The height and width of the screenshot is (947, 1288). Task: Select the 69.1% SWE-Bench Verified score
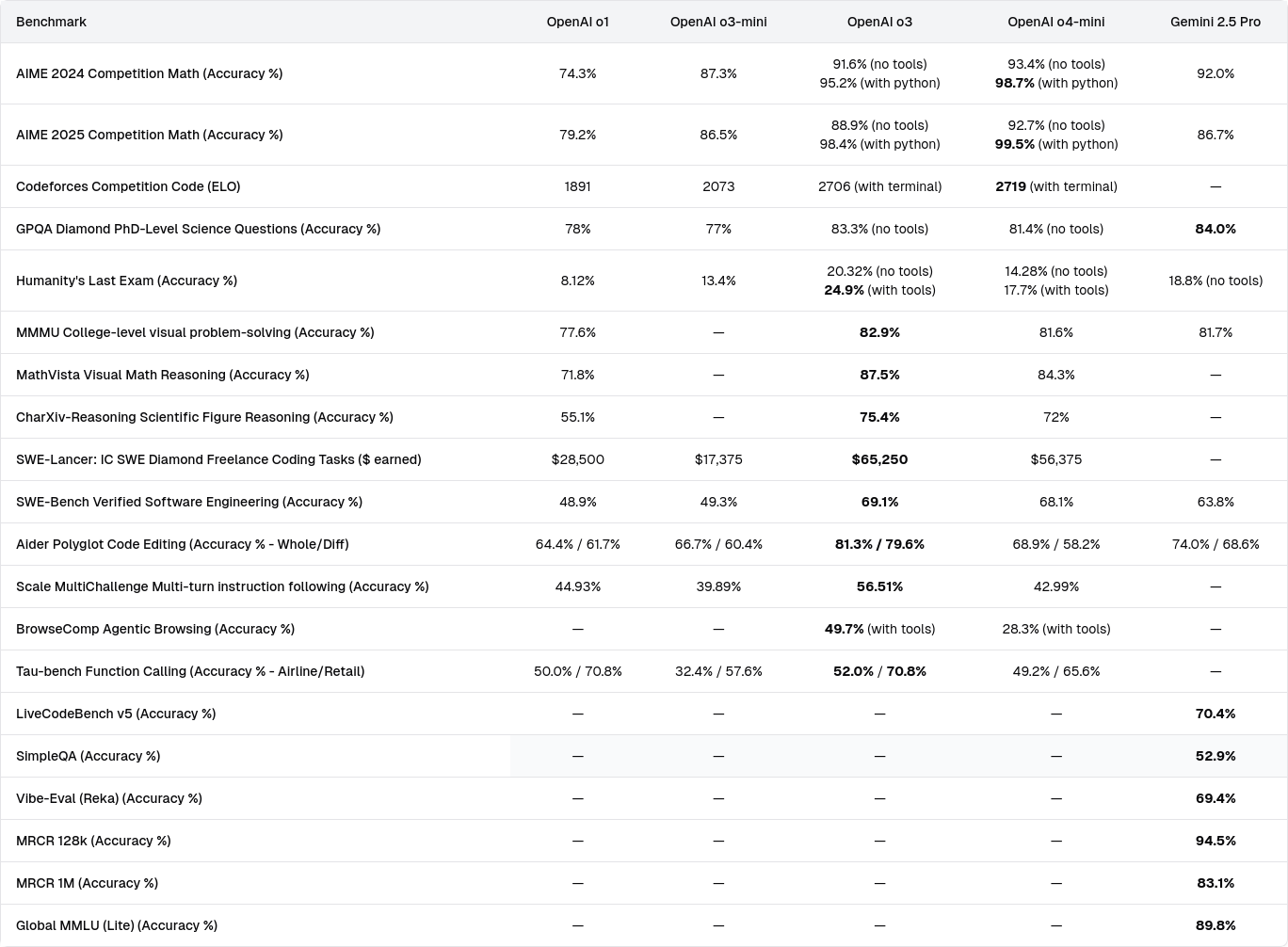pos(879,502)
